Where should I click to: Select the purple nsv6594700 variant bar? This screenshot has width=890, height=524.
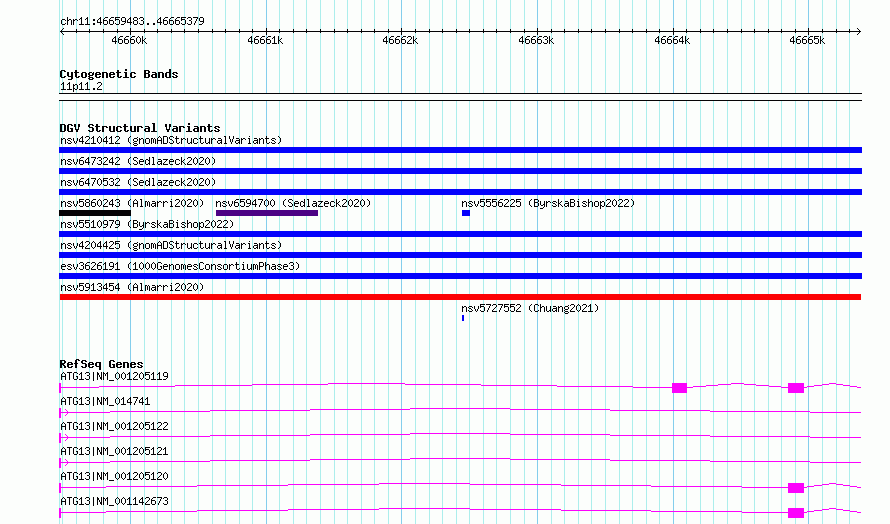[267, 213]
